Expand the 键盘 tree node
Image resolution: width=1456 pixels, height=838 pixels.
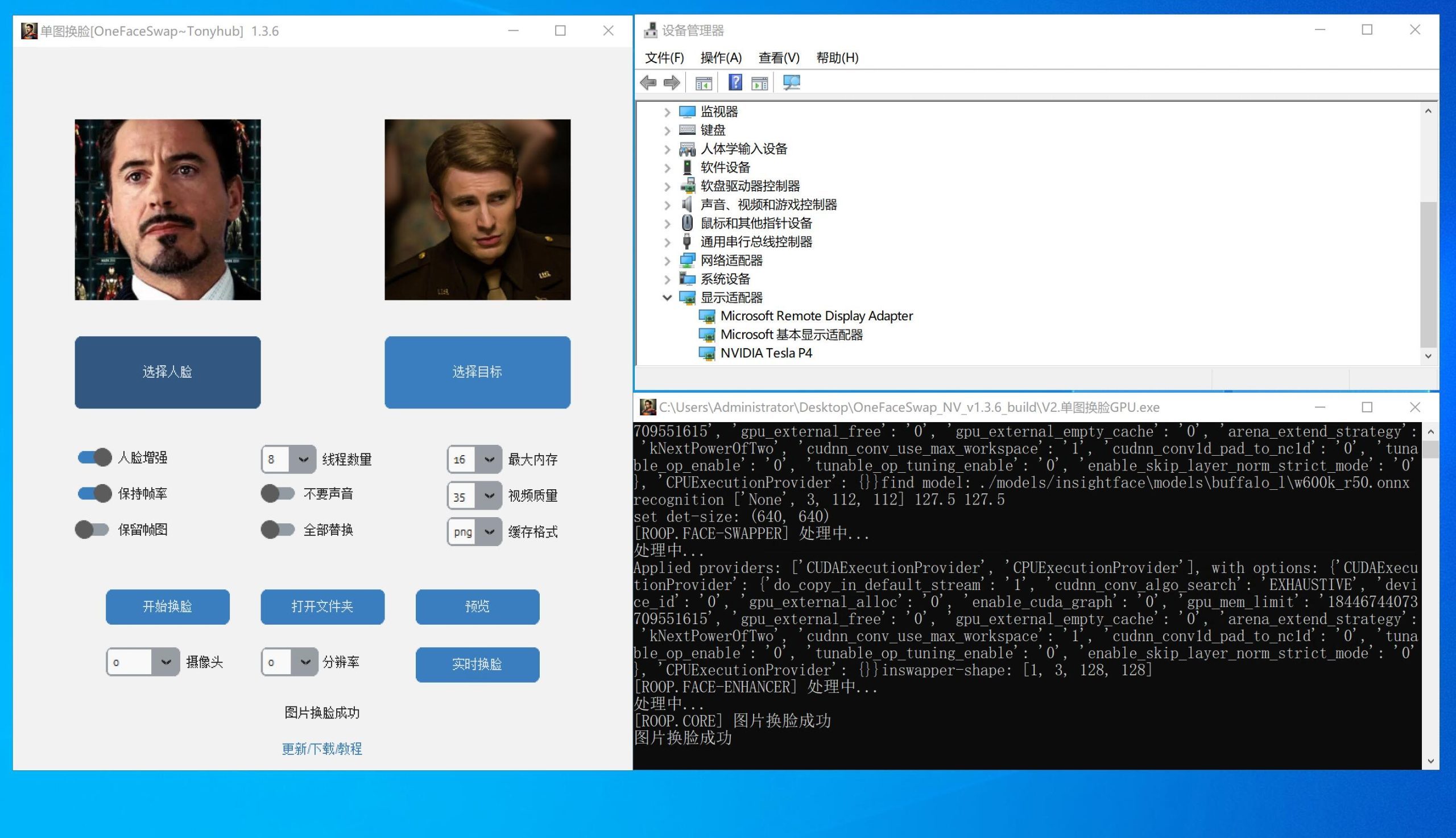click(x=667, y=131)
